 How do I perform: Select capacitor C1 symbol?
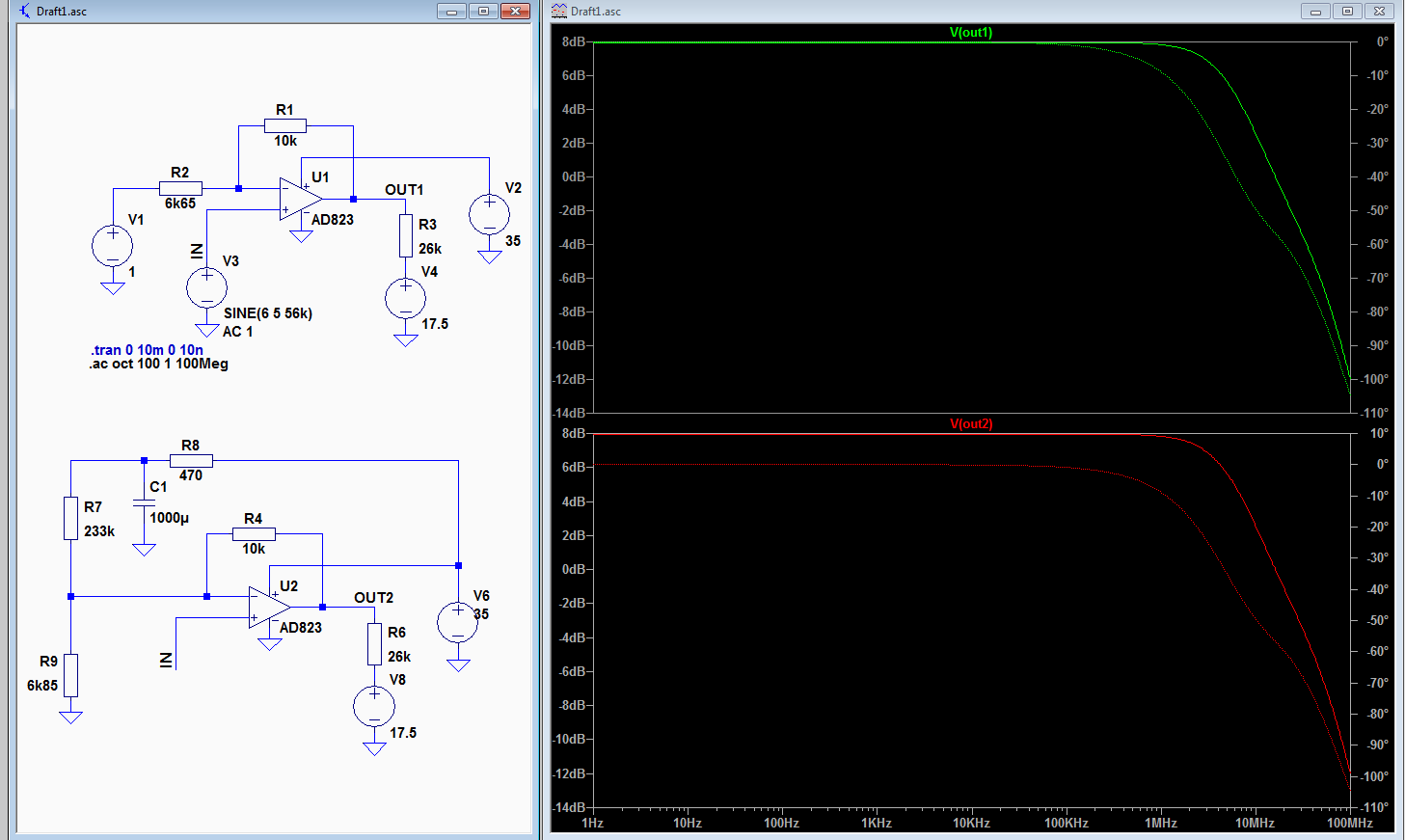(144, 501)
